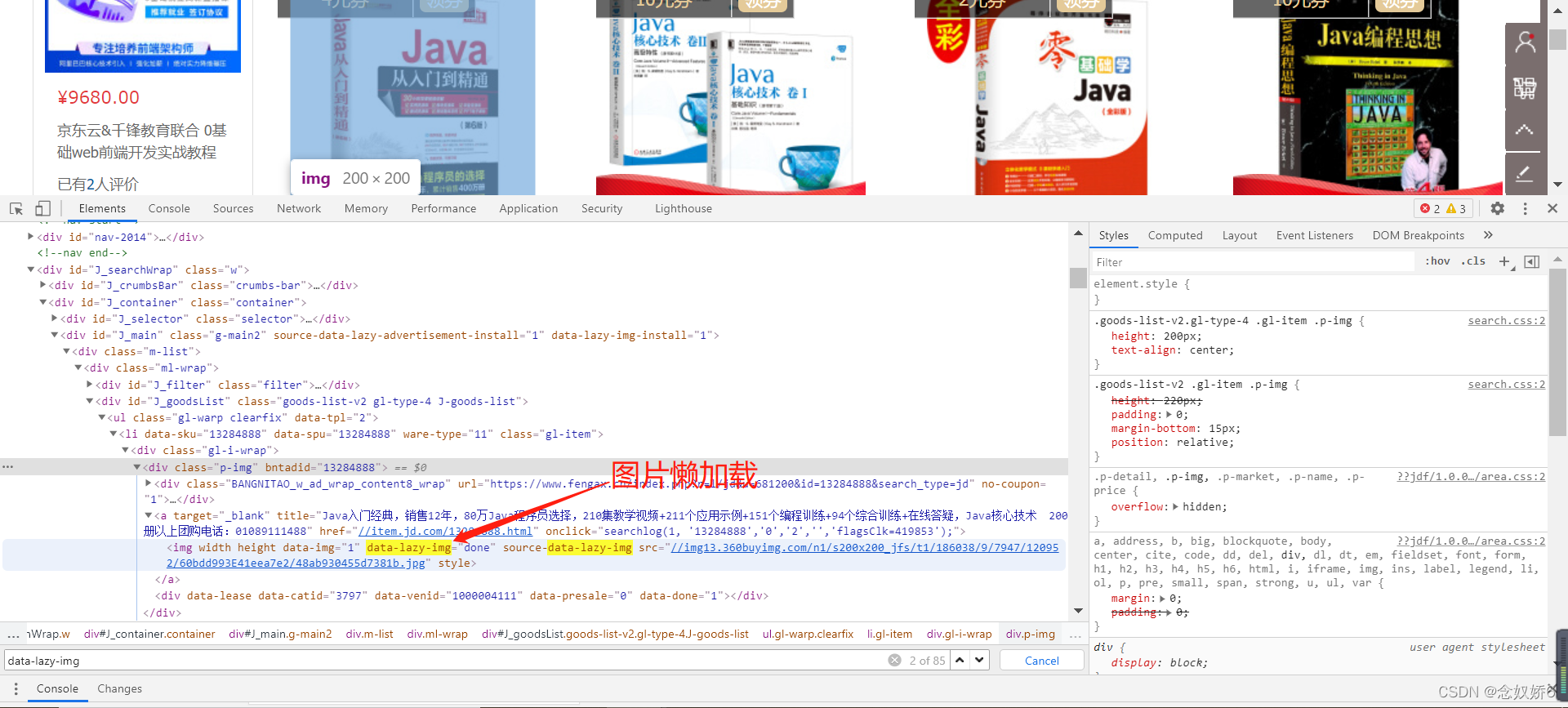The height and width of the screenshot is (708, 1568).
Task: Toggle the computed styles sidebar icon
Action: pos(1532,261)
